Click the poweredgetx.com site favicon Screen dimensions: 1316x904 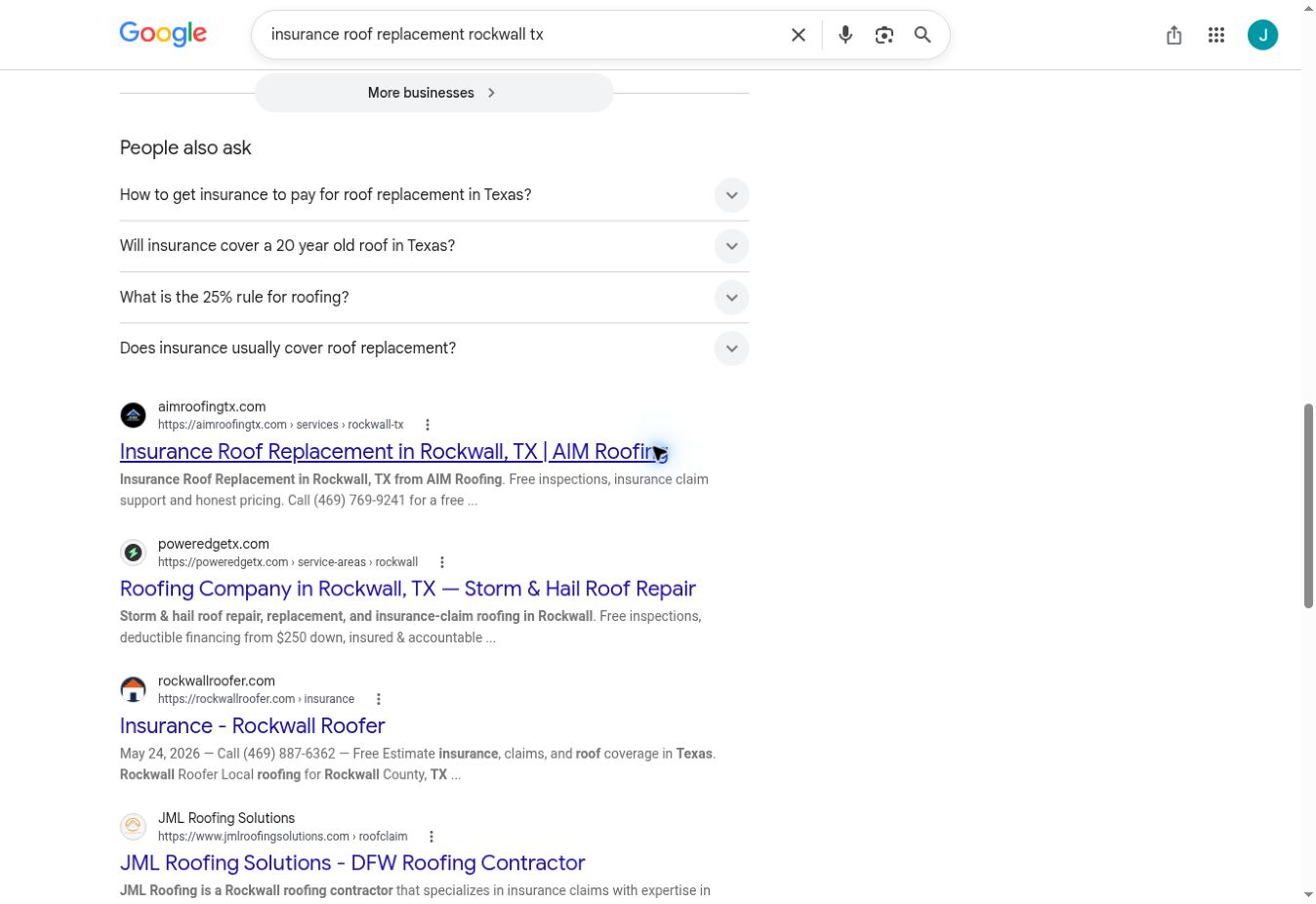(x=133, y=553)
